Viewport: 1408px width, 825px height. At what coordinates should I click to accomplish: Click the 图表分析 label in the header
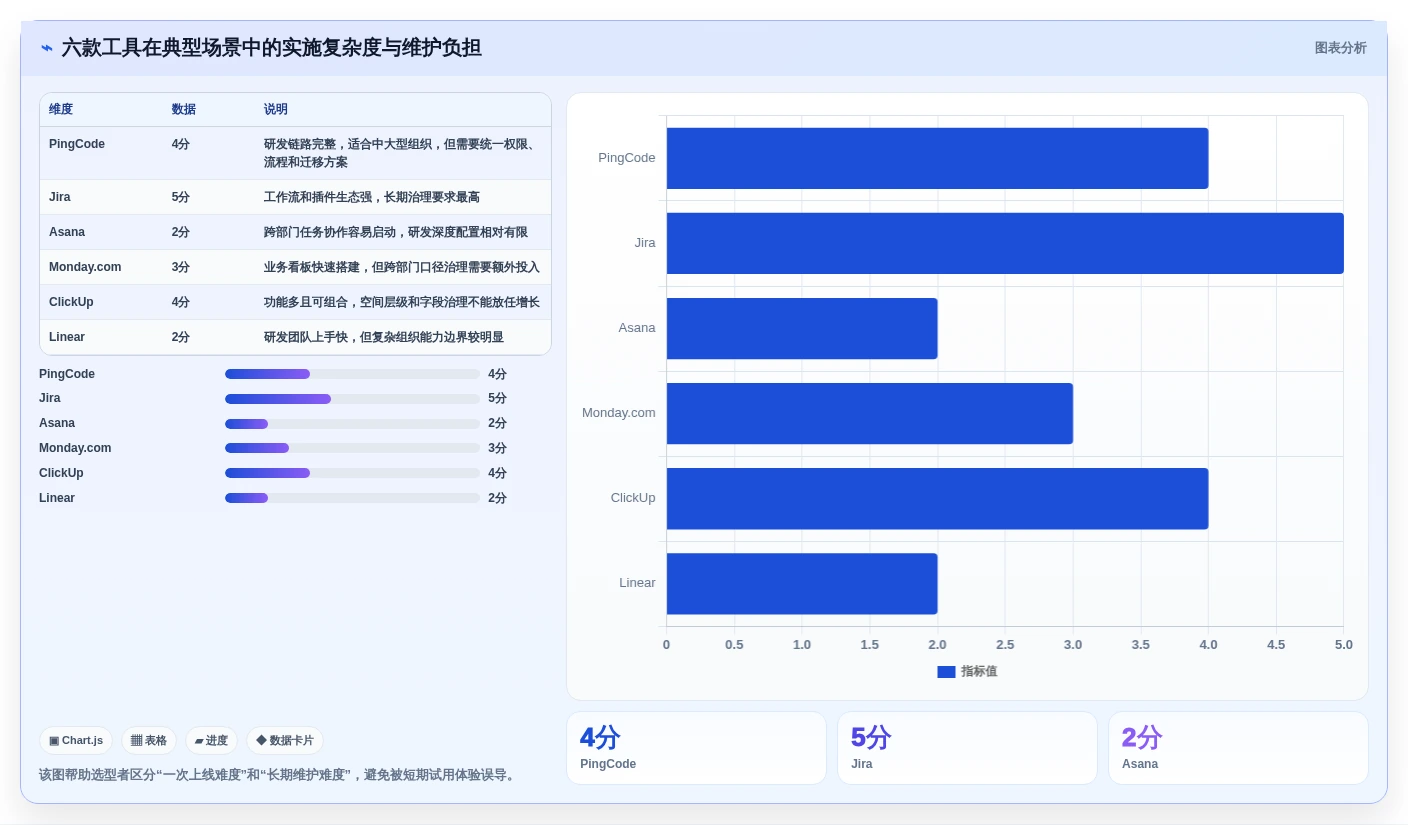(1340, 48)
